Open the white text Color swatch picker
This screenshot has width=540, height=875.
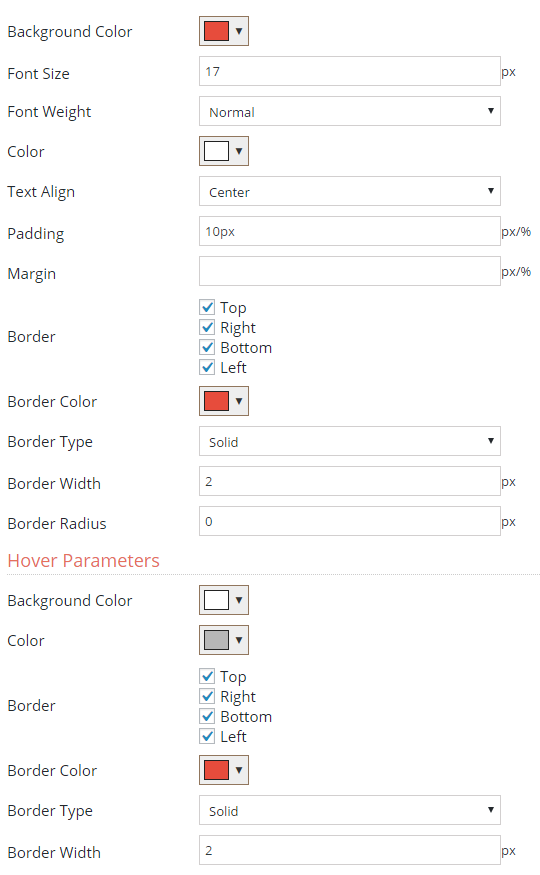224,151
